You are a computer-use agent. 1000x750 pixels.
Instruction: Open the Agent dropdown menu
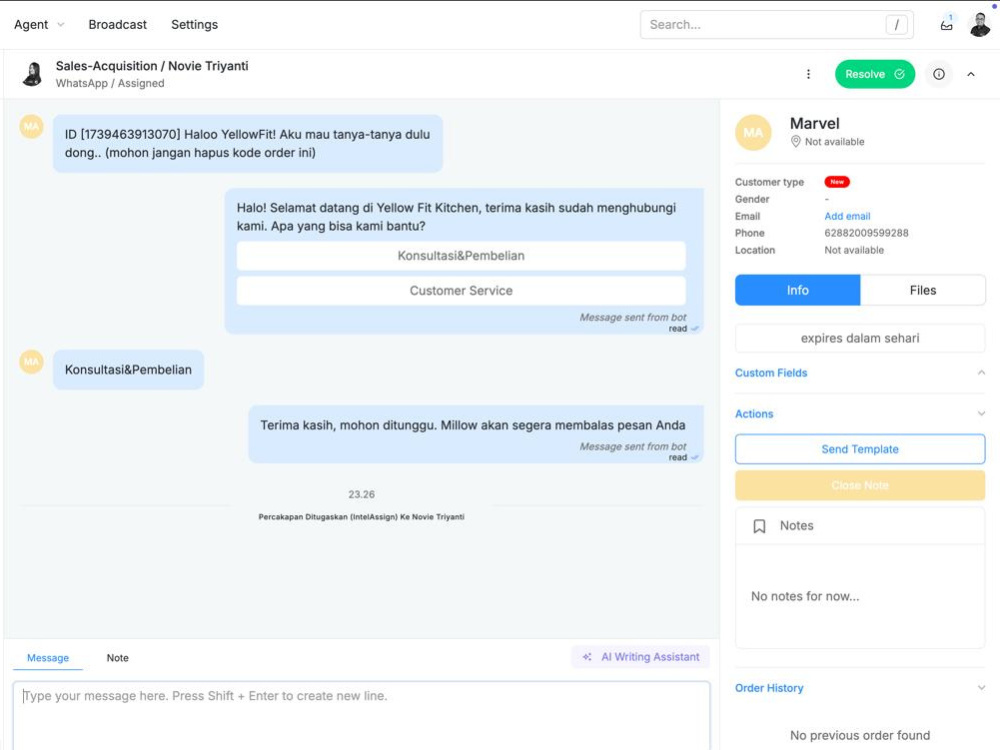[x=39, y=25]
